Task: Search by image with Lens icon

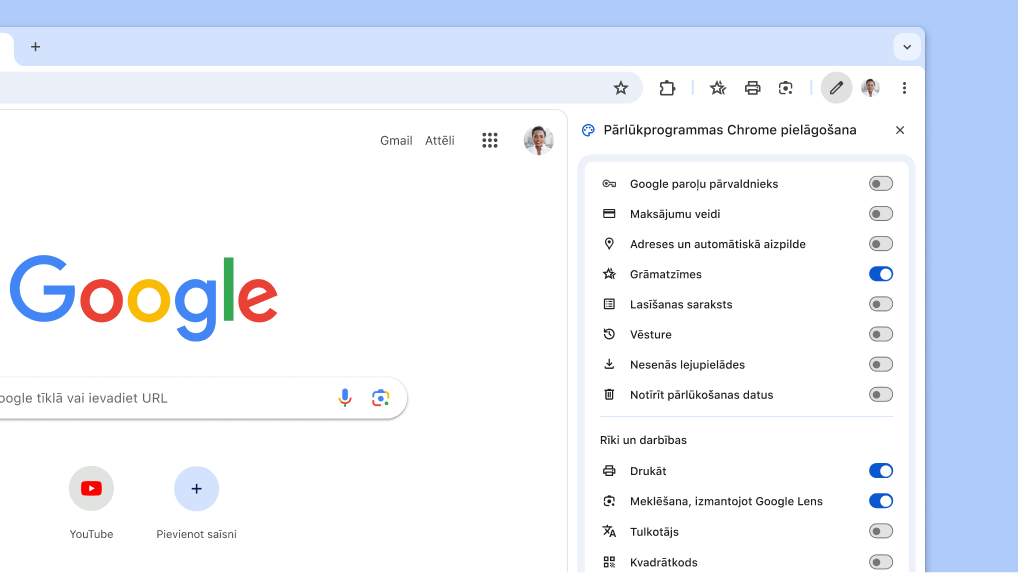Action: [x=380, y=398]
